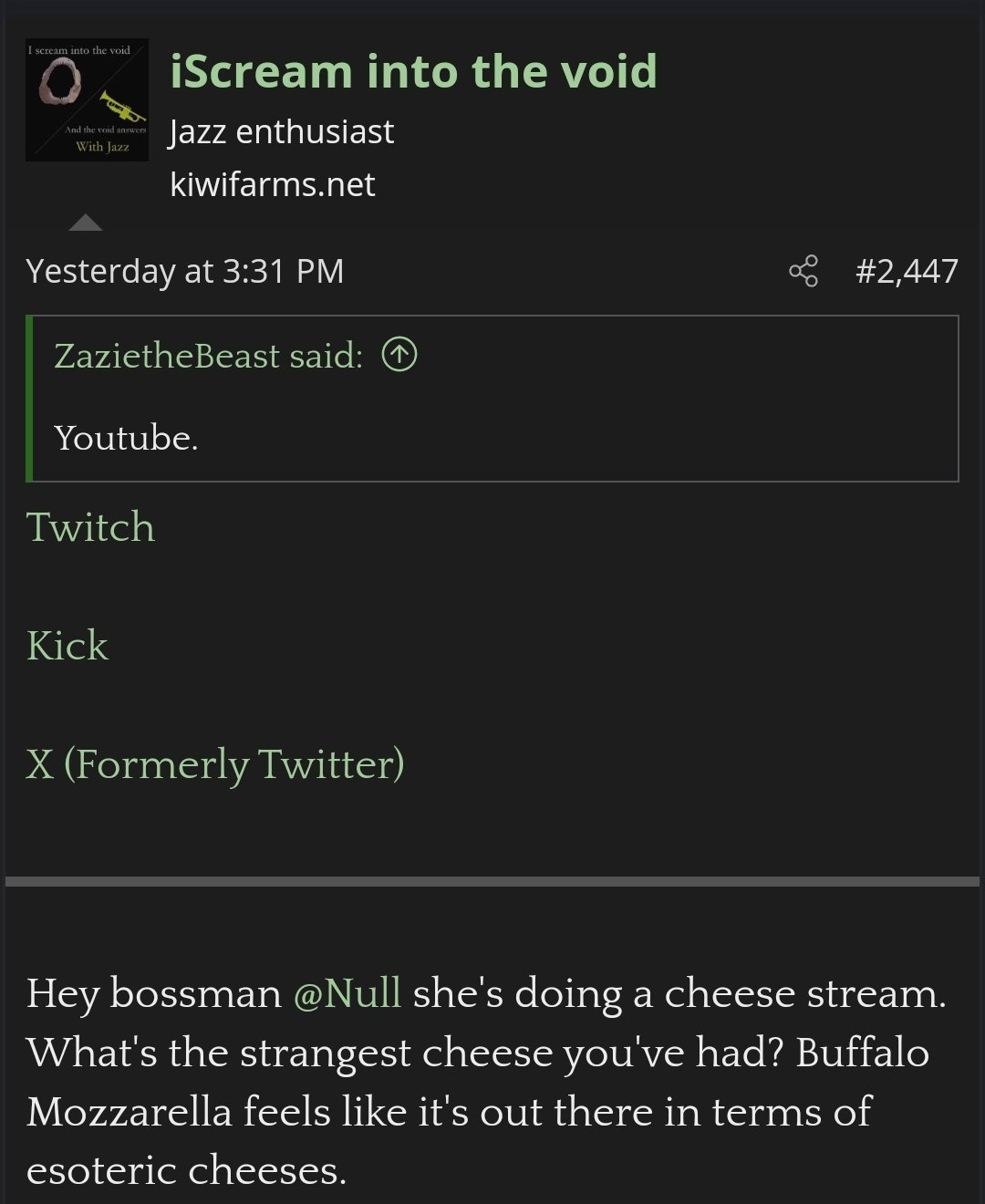Open the Kick link
The height and width of the screenshot is (1204, 985).
(x=67, y=646)
